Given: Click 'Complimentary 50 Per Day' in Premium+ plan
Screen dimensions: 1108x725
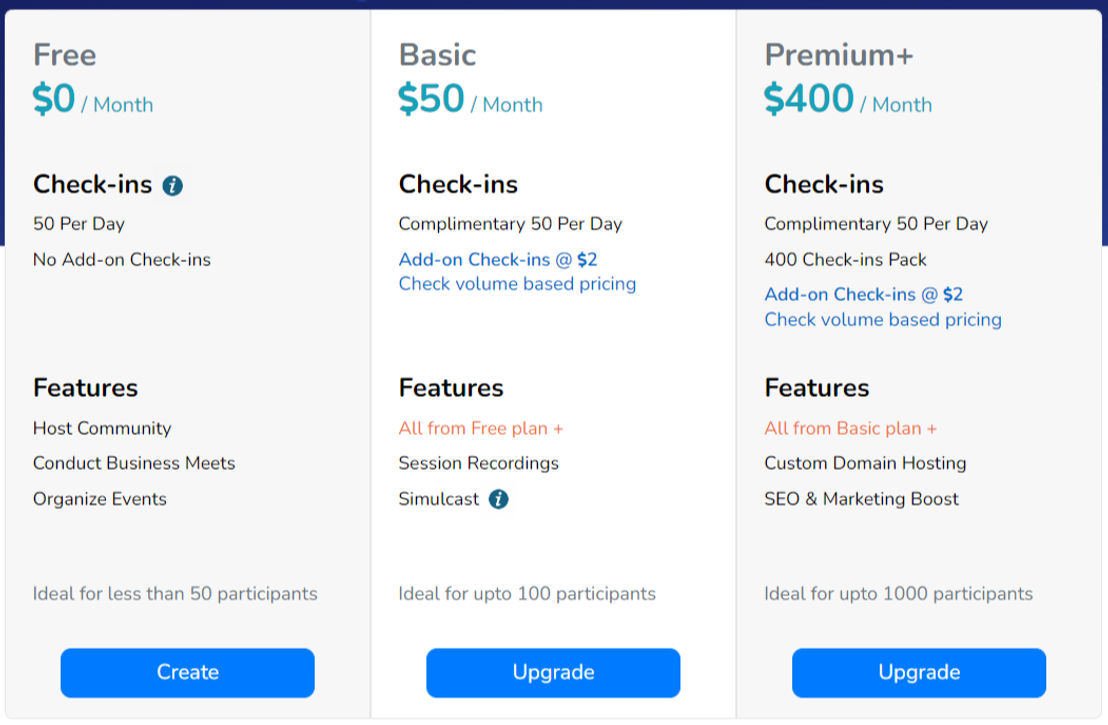Looking at the screenshot, I should [876, 224].
